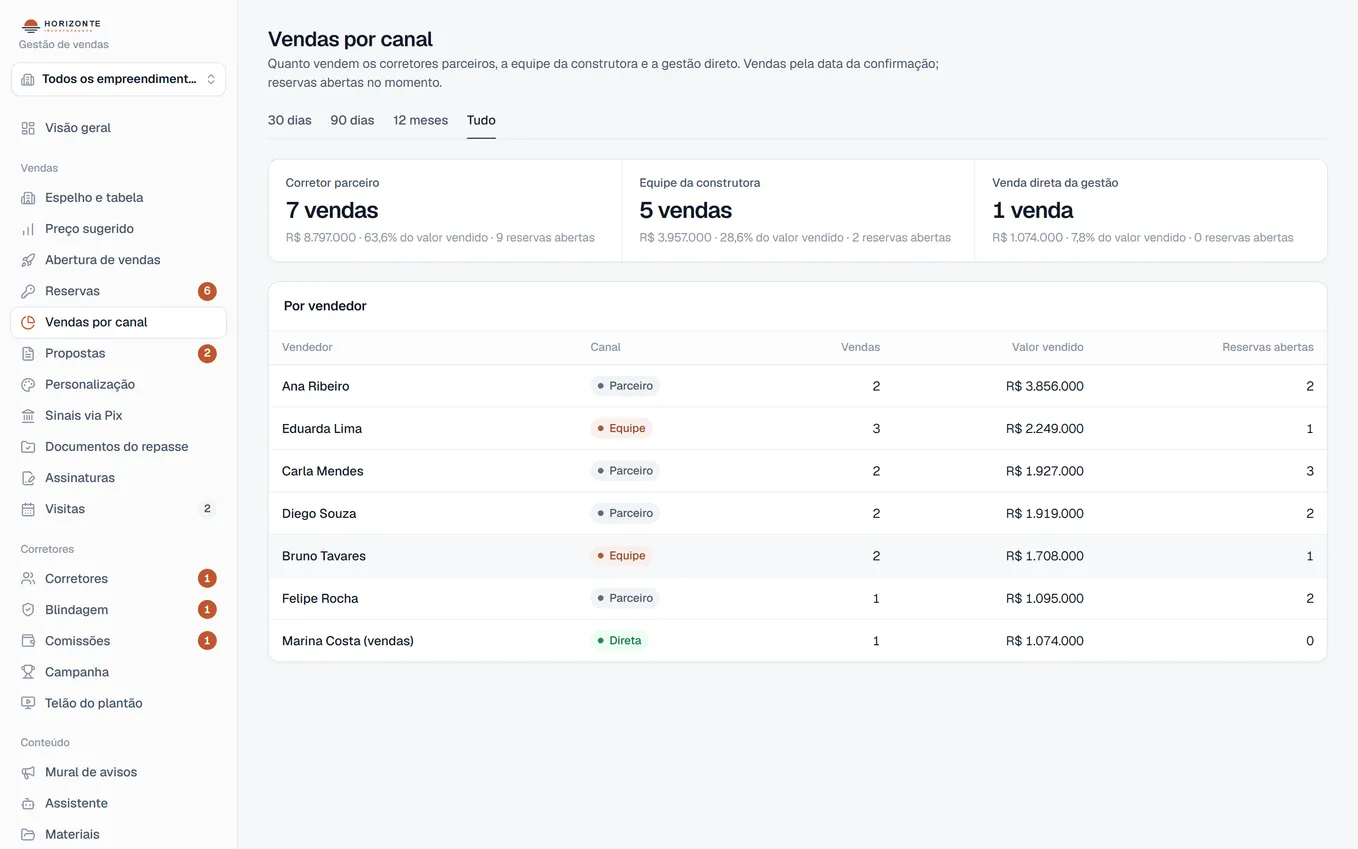The width and height of the screenshot is (1358, 849).
Task: Click the Felipe Rocha row name
Action: pyautogui.click(x=320, y=598)
